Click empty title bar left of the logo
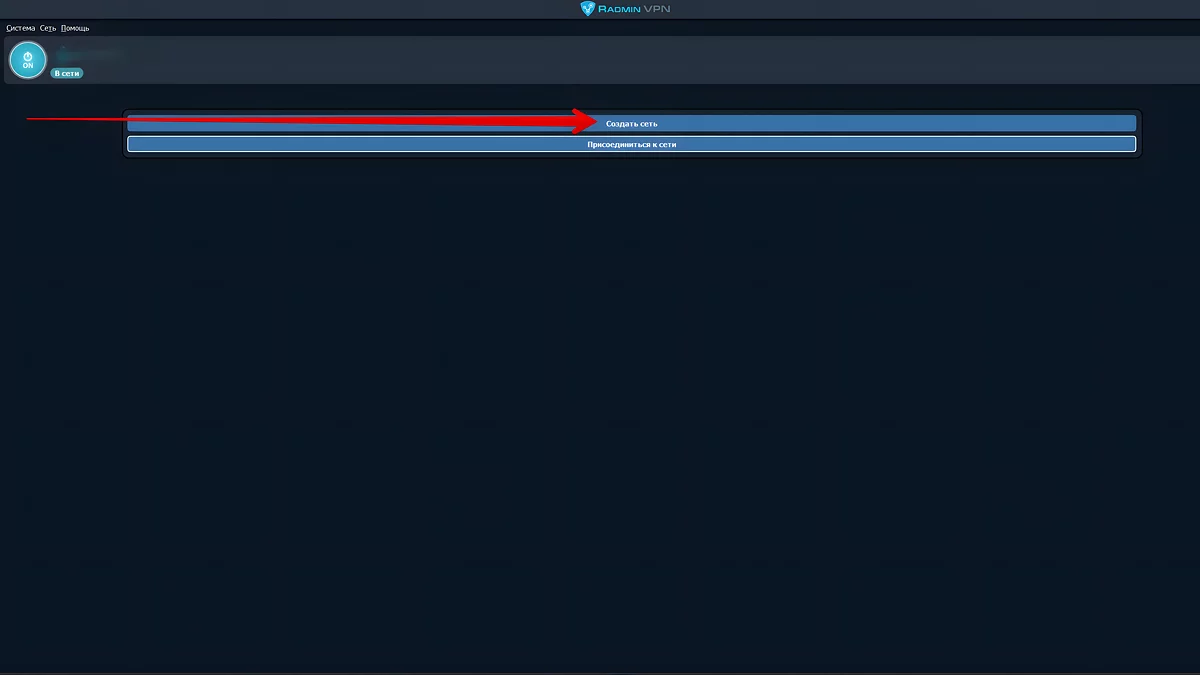This screenshot has height=675, width=1200. pyautogui.click(x=300, y=9)
